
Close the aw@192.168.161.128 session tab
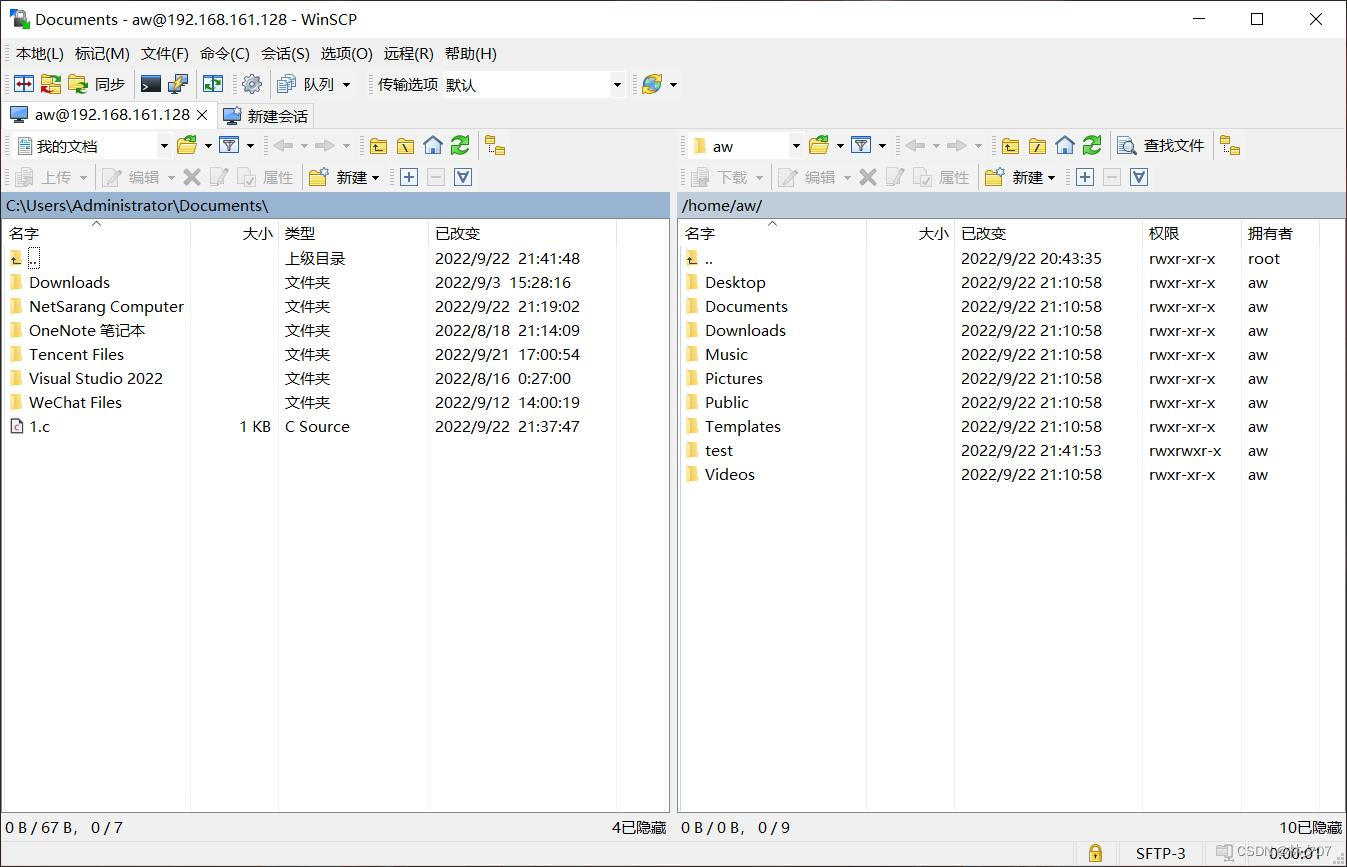point(202,115)
